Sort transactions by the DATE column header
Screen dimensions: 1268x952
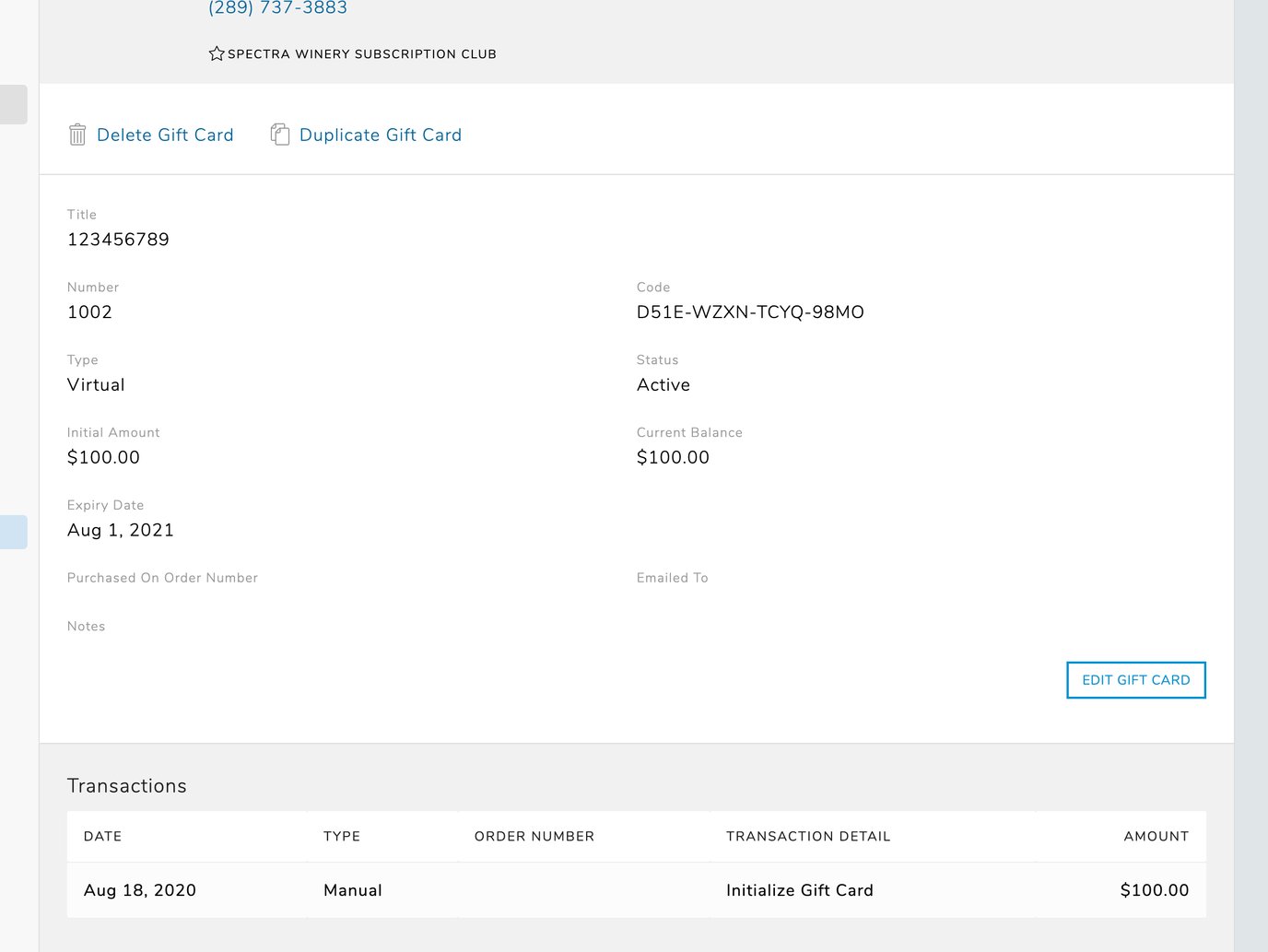[102, 836]
